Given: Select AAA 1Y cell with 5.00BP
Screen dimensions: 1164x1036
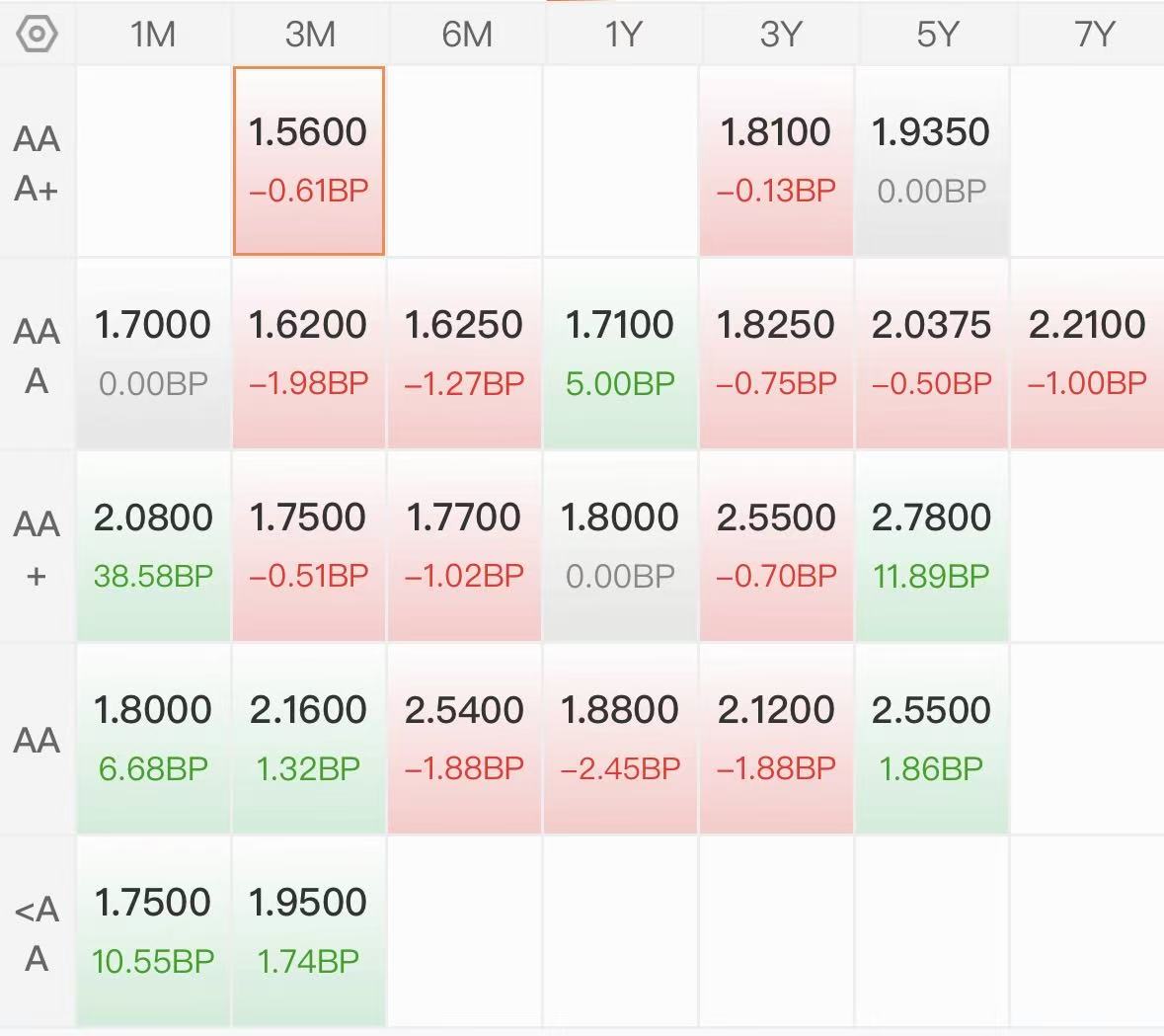Looking at the screenshot, I should (x=620, y=353).
